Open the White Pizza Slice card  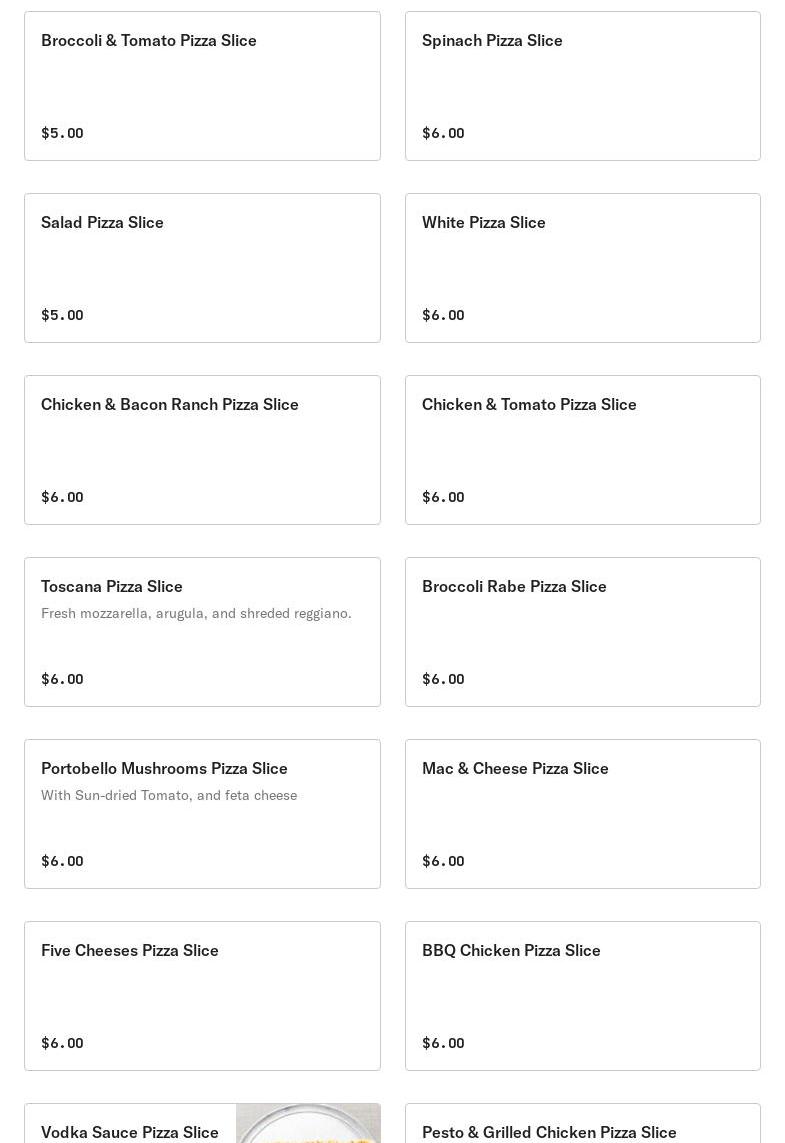click(x=582, y=268)
